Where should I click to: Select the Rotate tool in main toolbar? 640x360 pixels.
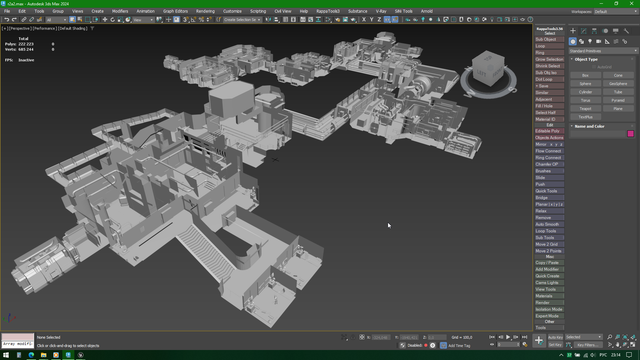(113, 19)
